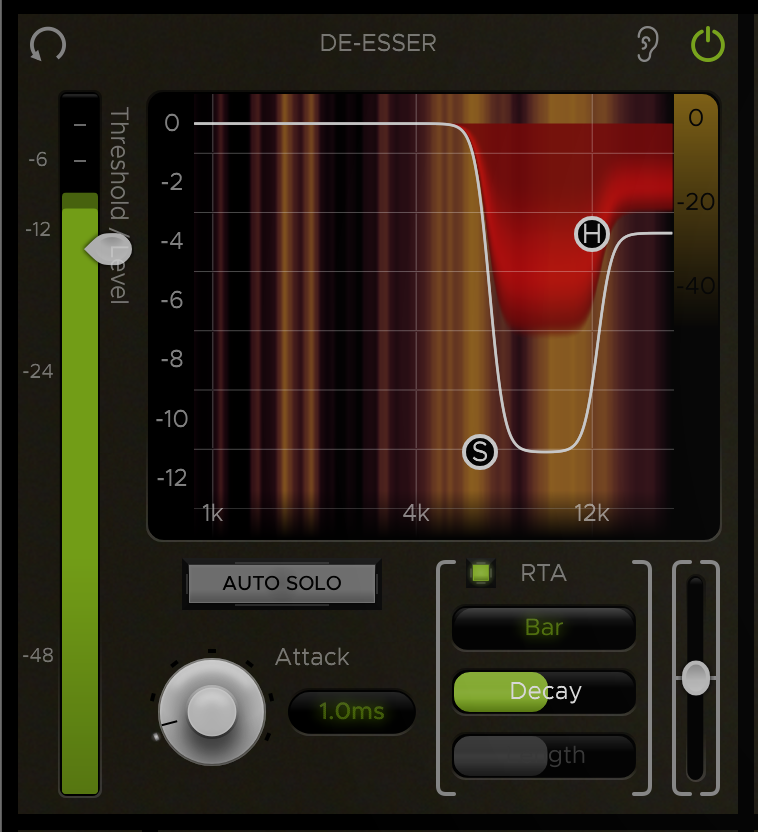Click the vertical RTA gain slider thumb
This screenshot has width=758, height=832.
pos(696,678)
